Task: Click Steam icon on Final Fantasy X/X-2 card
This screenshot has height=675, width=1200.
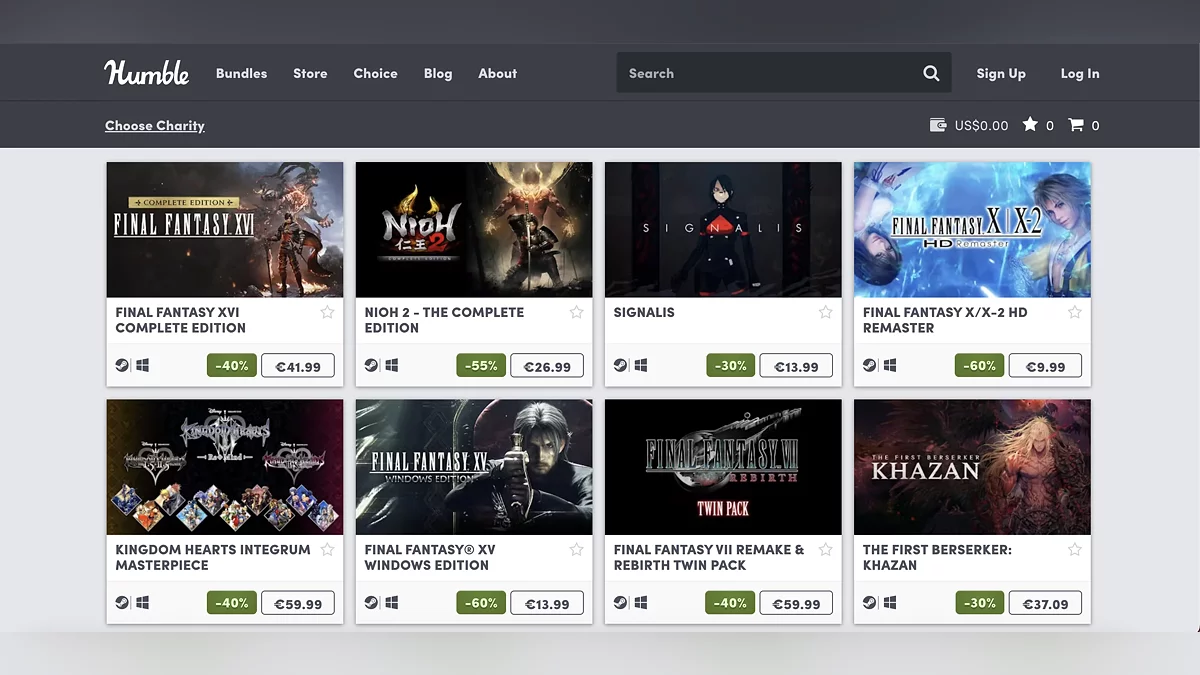Action: tap(869, 366)
